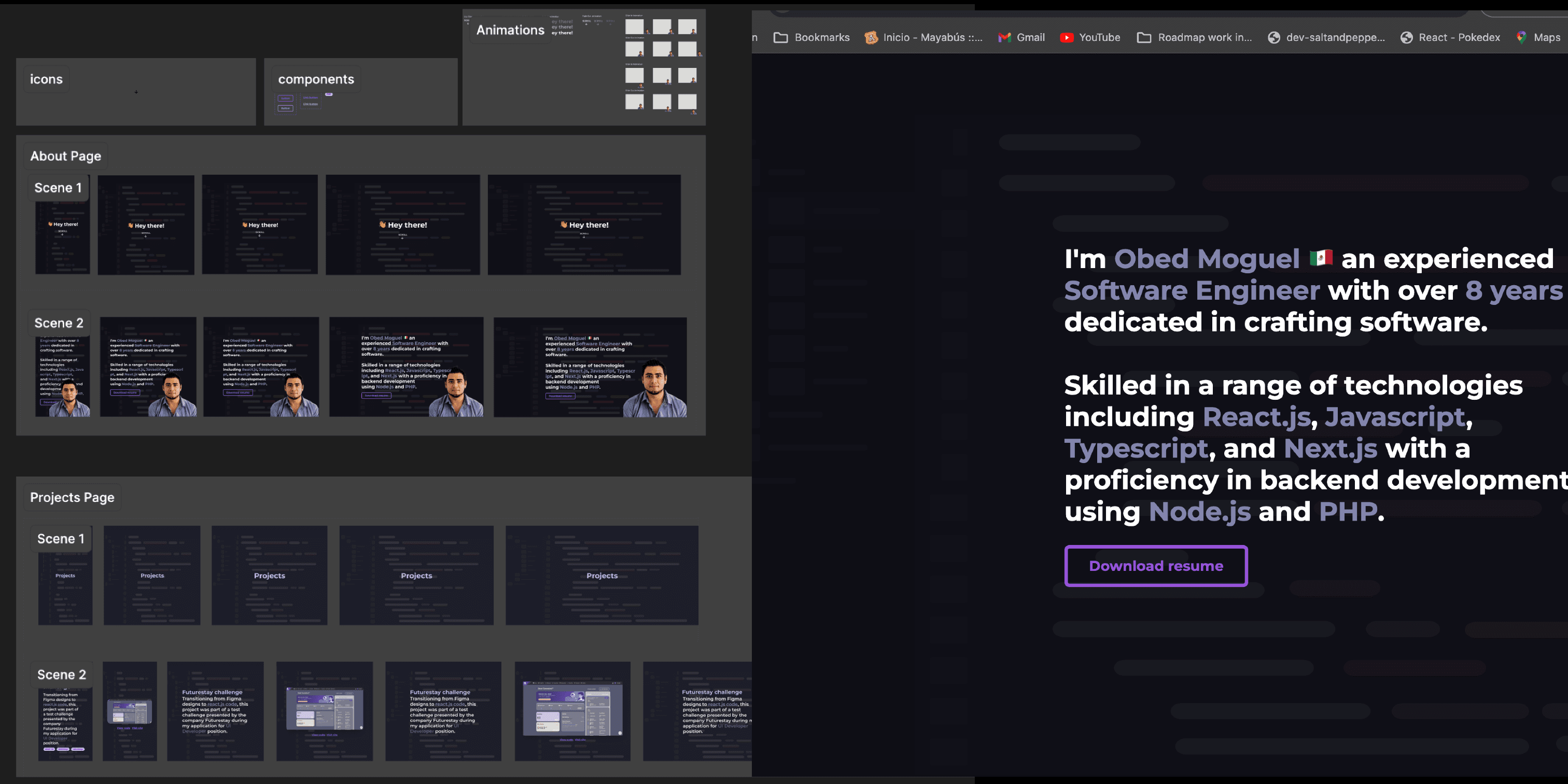Open the YouTube bookmark
The width and height of the screenshot is (1568, 784).
coord(1089,37)
